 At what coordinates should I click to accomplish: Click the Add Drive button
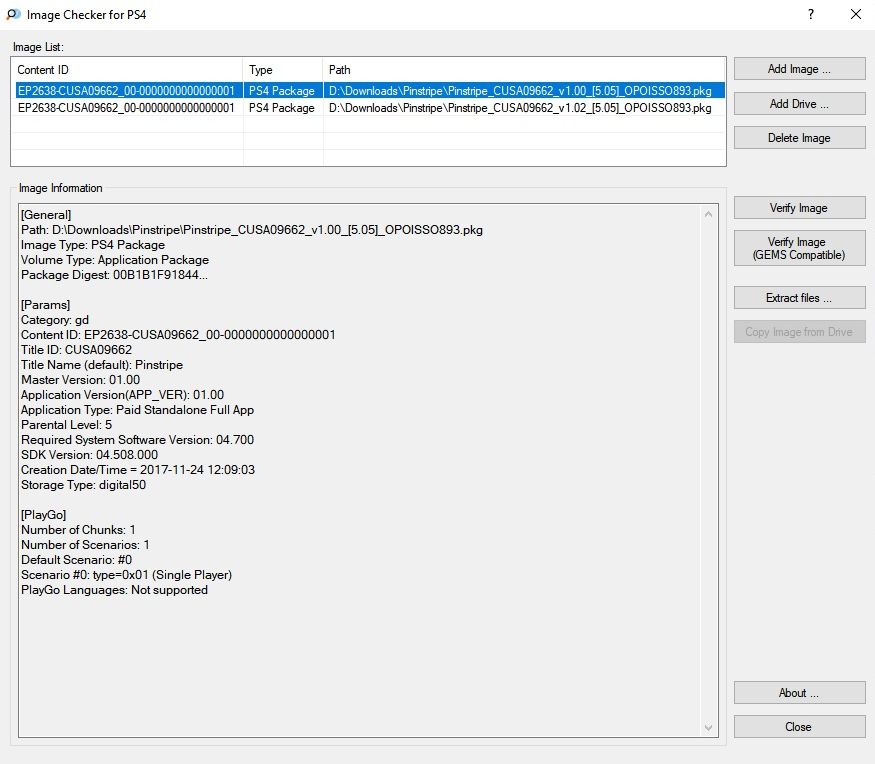[799, 104]
